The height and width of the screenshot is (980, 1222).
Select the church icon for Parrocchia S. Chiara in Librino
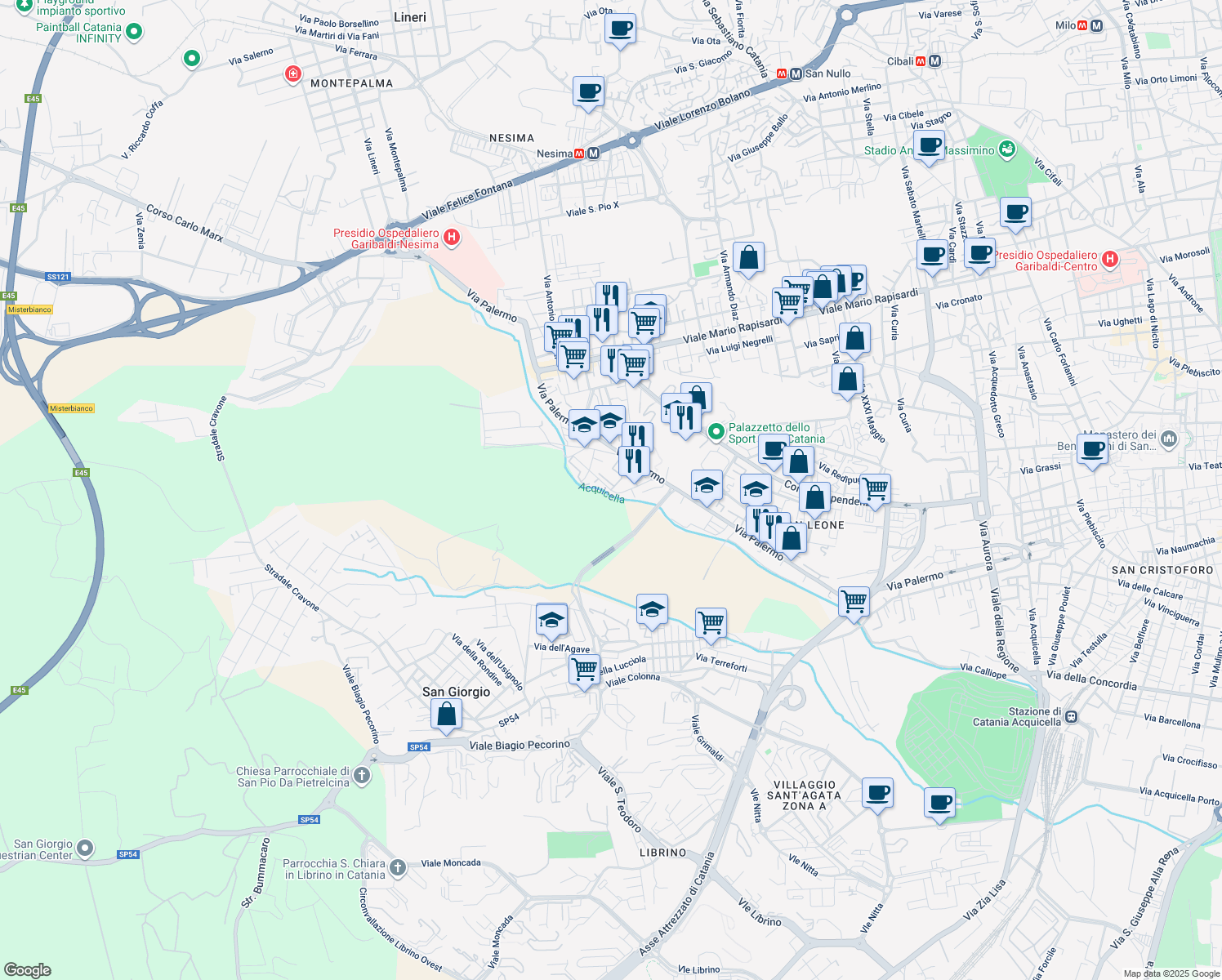(x=397, y=867)
